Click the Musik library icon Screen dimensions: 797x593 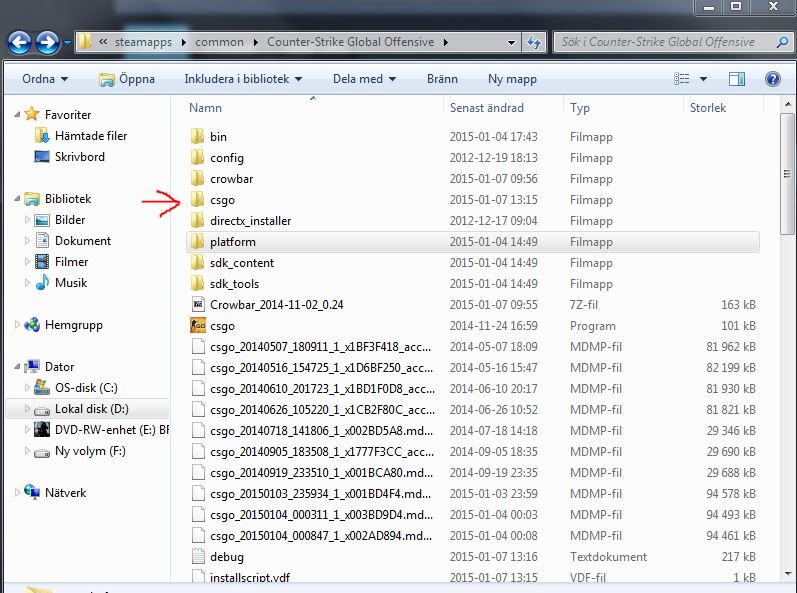pyautogui.click(x=42, y=283)
